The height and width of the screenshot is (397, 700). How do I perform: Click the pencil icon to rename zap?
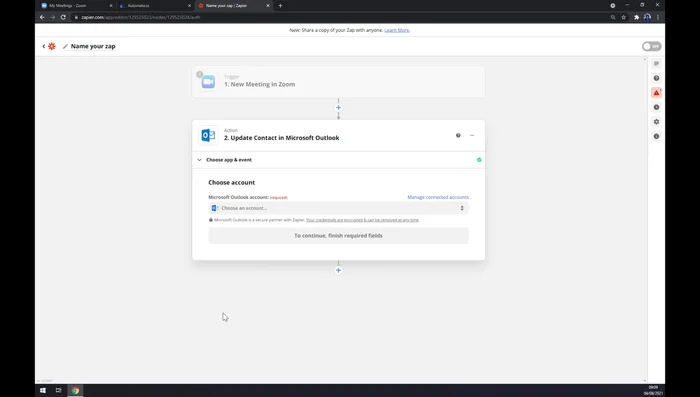65,46
